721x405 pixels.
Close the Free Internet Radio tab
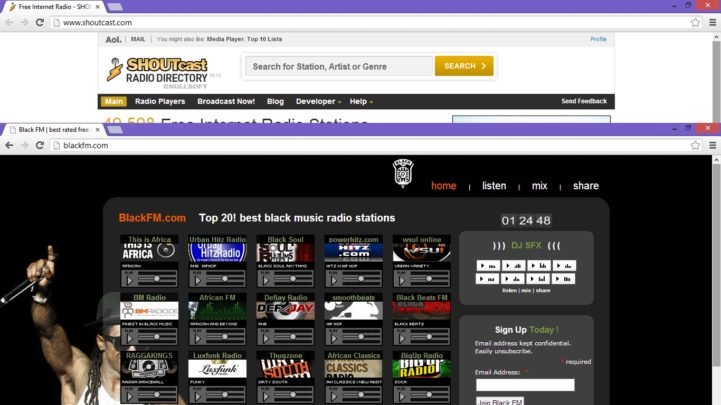point(97,7)
